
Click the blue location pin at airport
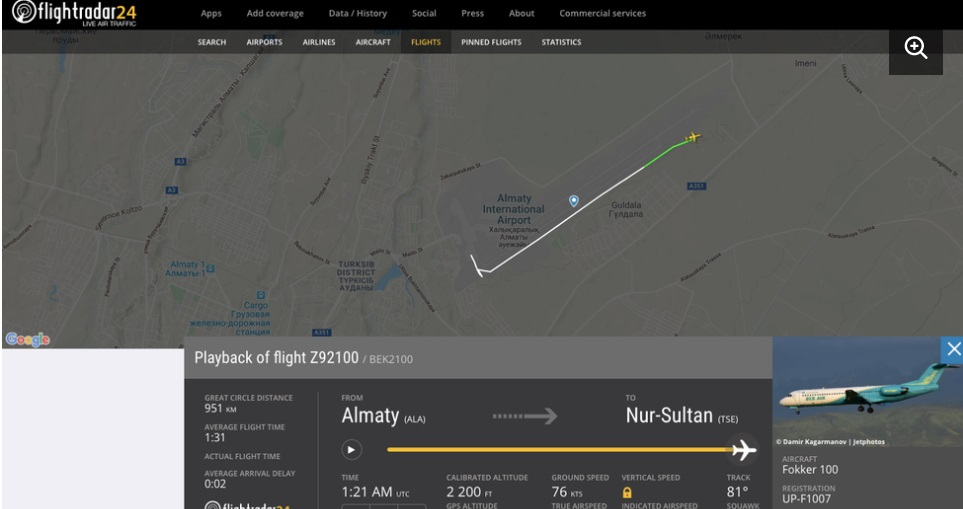pos(574,201)
